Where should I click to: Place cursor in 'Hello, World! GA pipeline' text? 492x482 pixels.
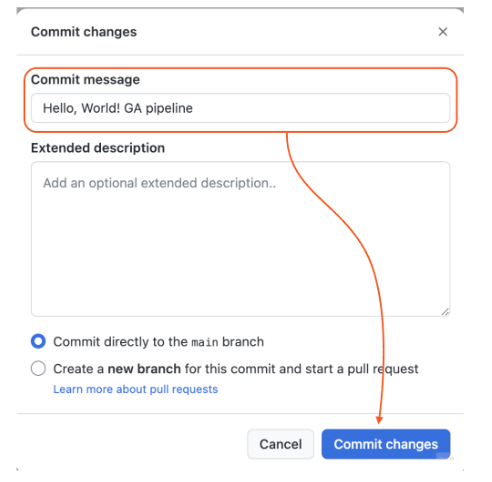[x=118, y=108]
